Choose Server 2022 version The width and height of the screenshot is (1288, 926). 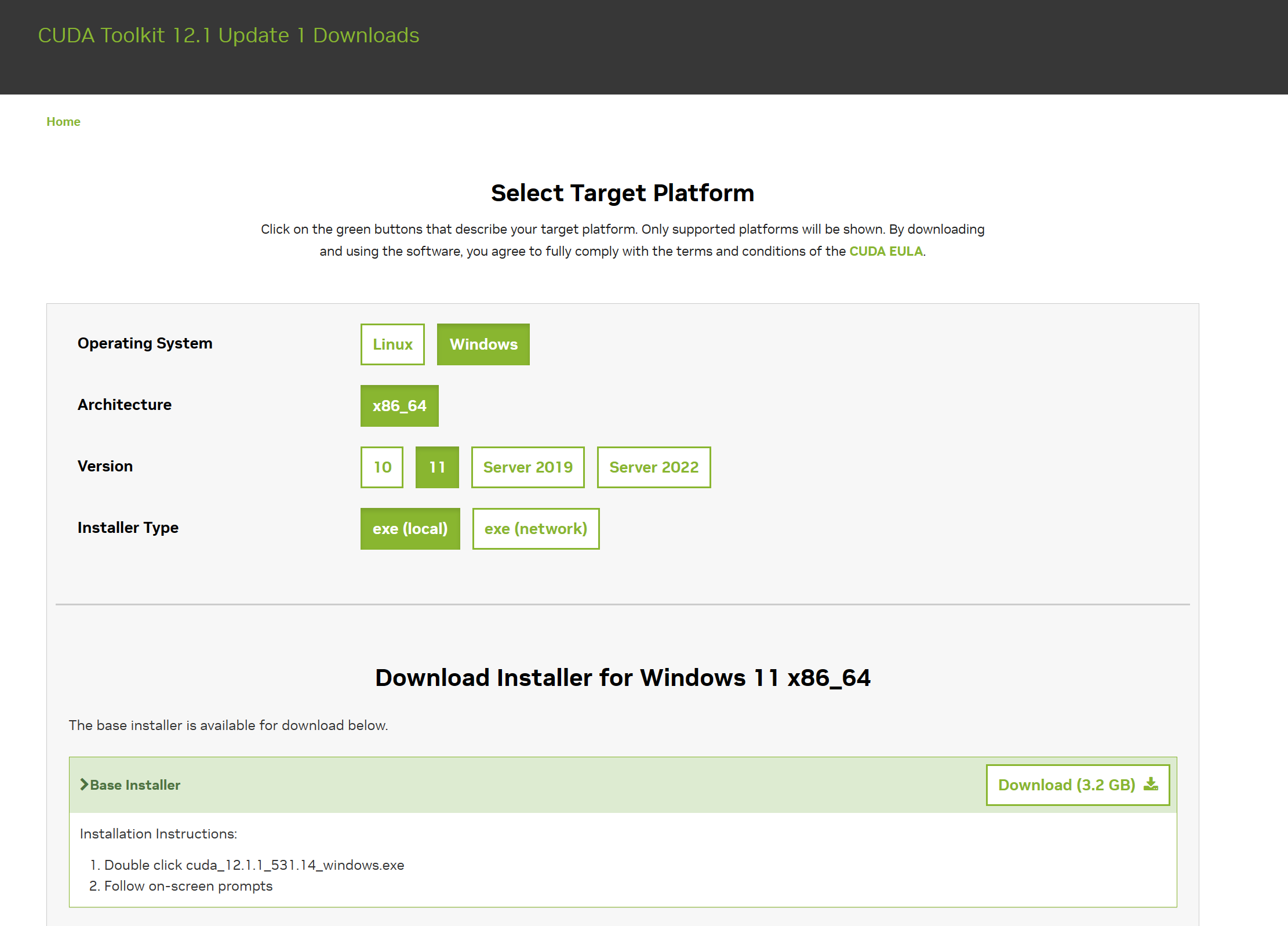654,467
